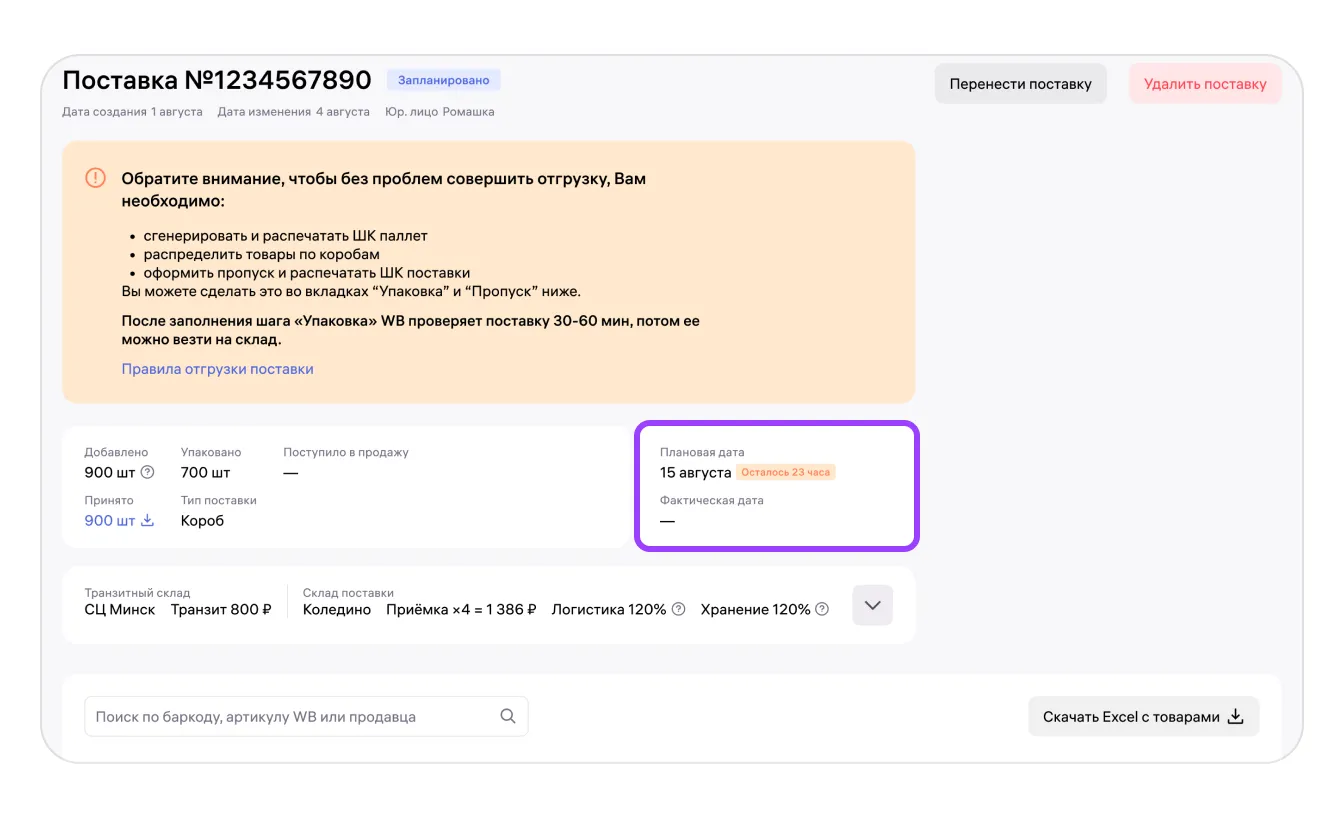Focus the barcode or article search field
The width and height of the screenshot is (1344, 818).
(x=306, y=716)
